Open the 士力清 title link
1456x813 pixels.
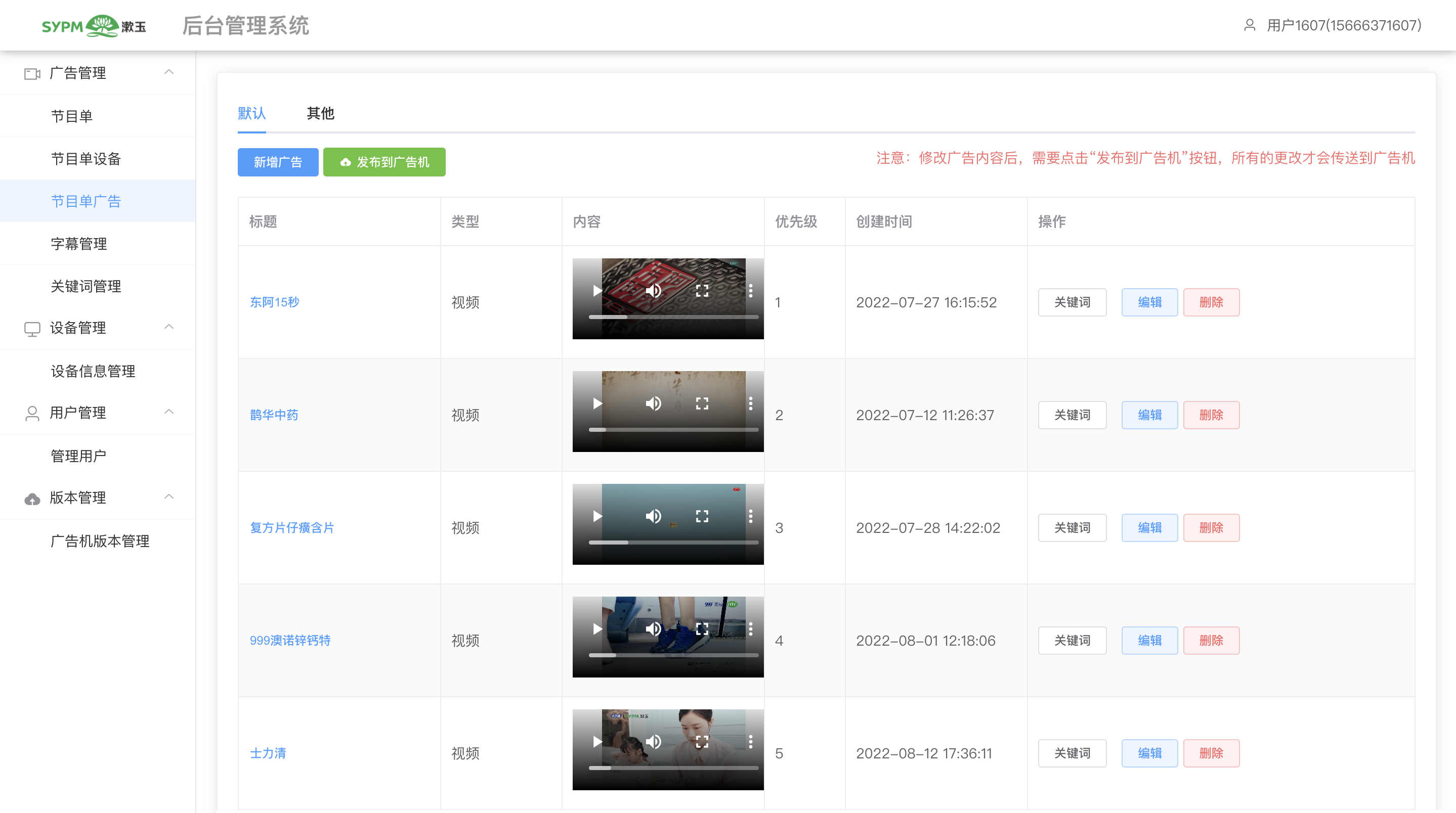coord(269,753)
